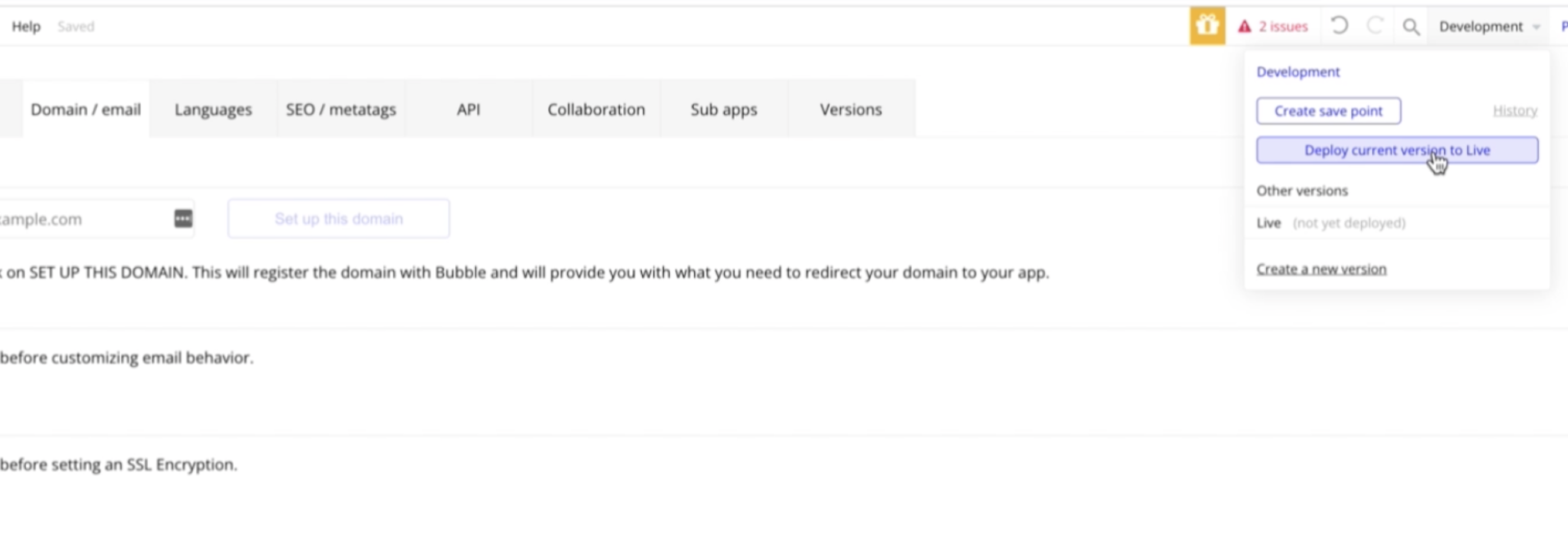This screenshot has width=1568, height=553.
Task: Open the gift box rewards icon
Action: 1208,26
